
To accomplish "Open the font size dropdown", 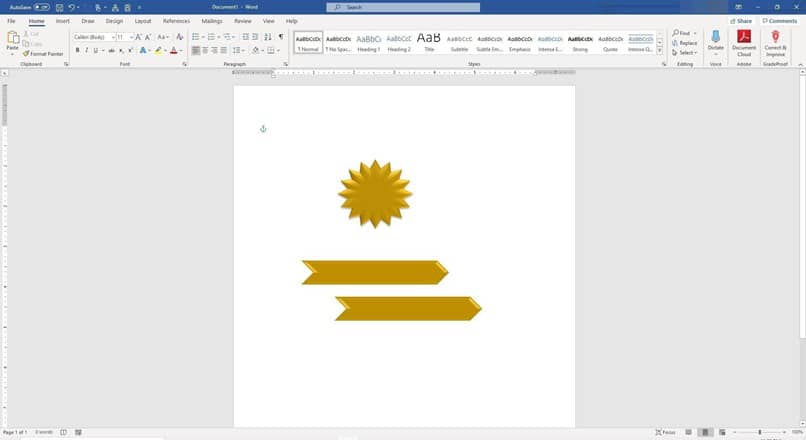I will [x=132, y=37].
